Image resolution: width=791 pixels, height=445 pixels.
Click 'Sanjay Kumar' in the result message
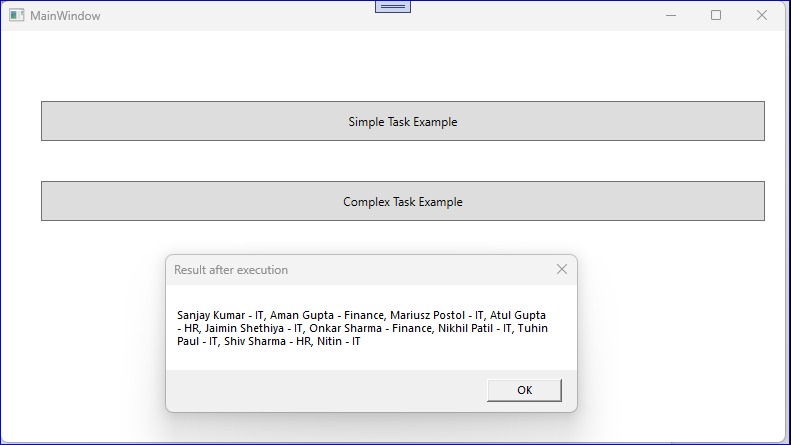coord(211,315)
